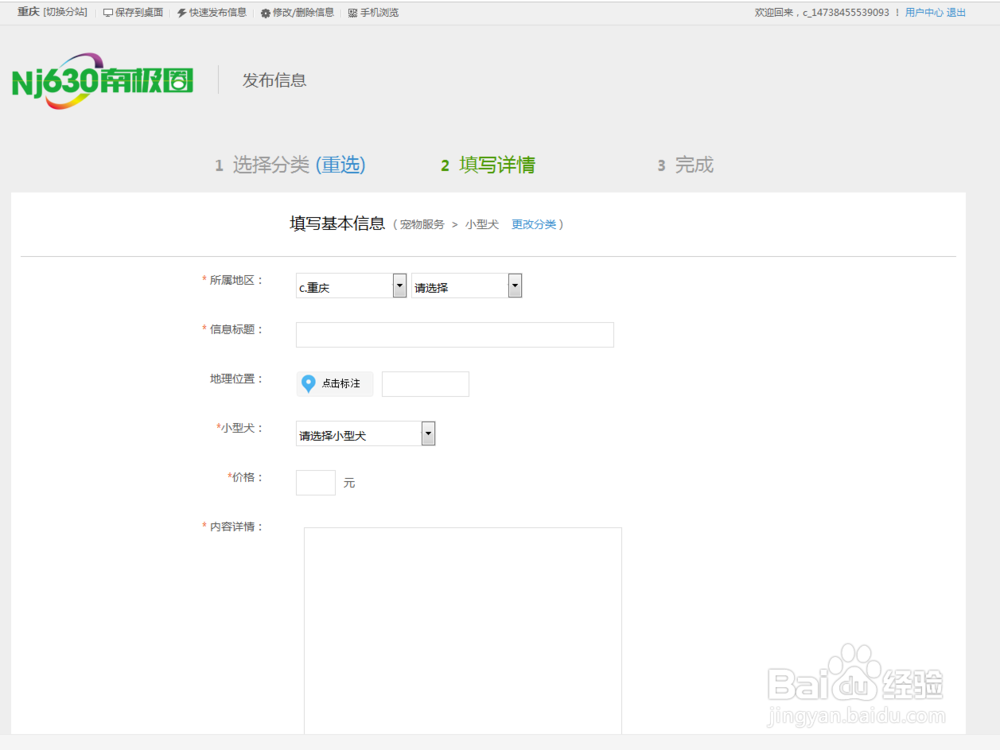Screen dimensions: 1000x750
Task: Click the 价格 price input box
Action: [x=315, y=482]
